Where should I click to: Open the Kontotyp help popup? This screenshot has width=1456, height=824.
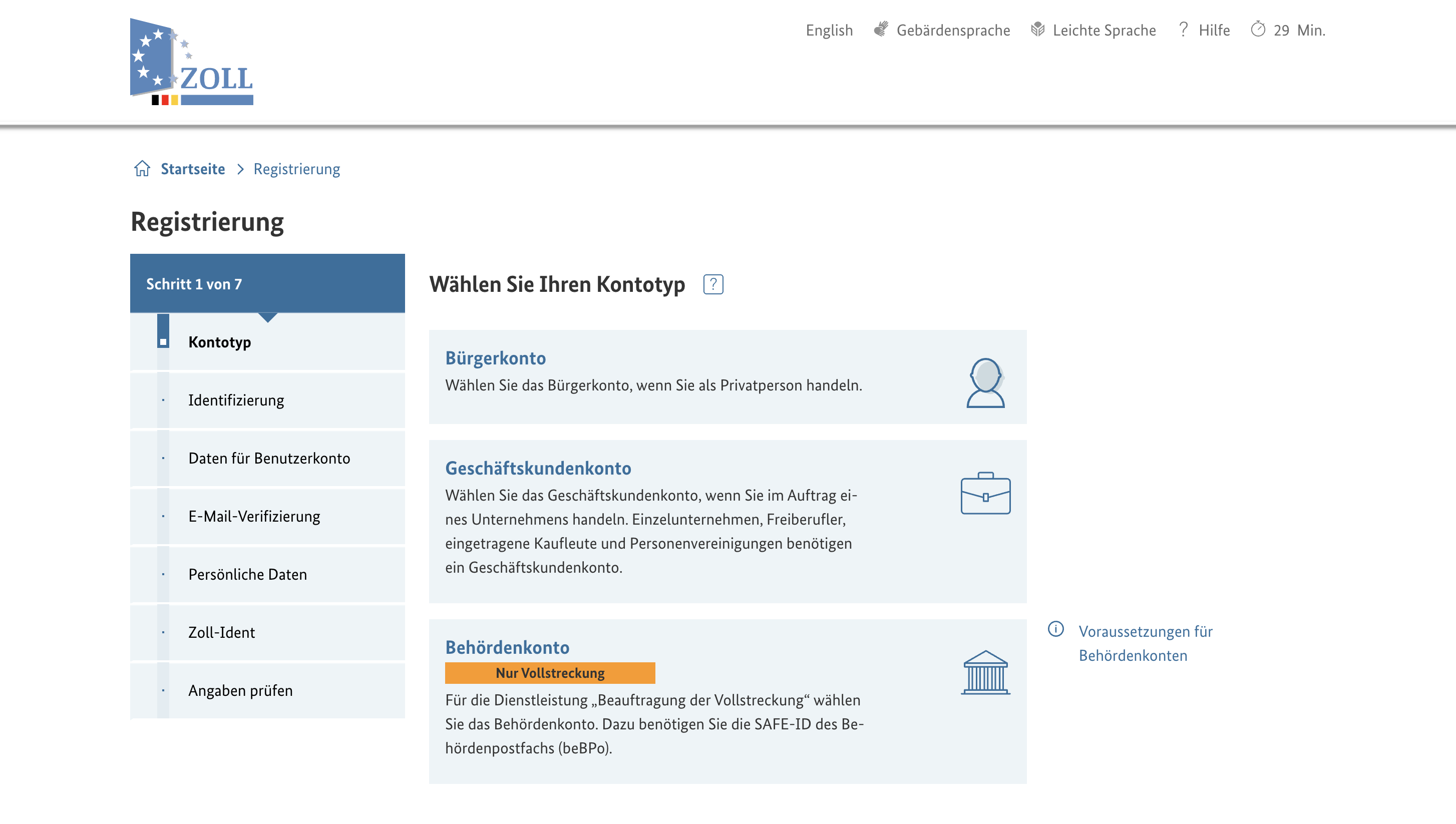[712, 285]
